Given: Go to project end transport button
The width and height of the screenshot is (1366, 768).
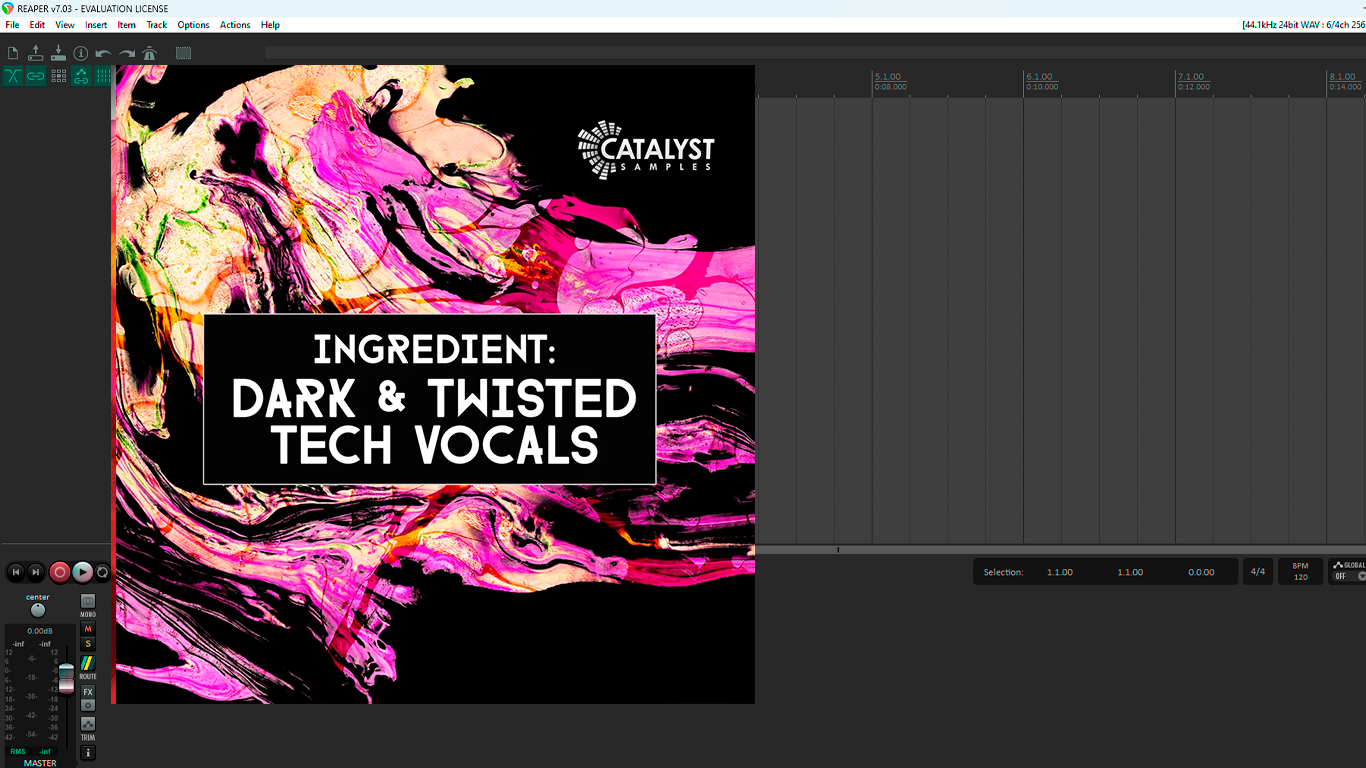Looking at the screenshot, I should click(x=36, y=572).
